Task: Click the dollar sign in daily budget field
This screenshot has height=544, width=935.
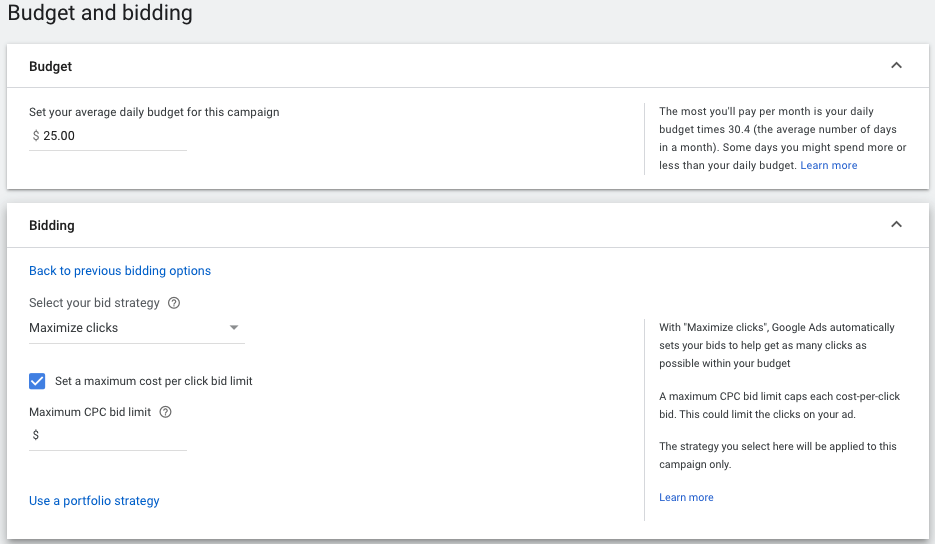Action: pyautogui.click(x=36, y=136)
